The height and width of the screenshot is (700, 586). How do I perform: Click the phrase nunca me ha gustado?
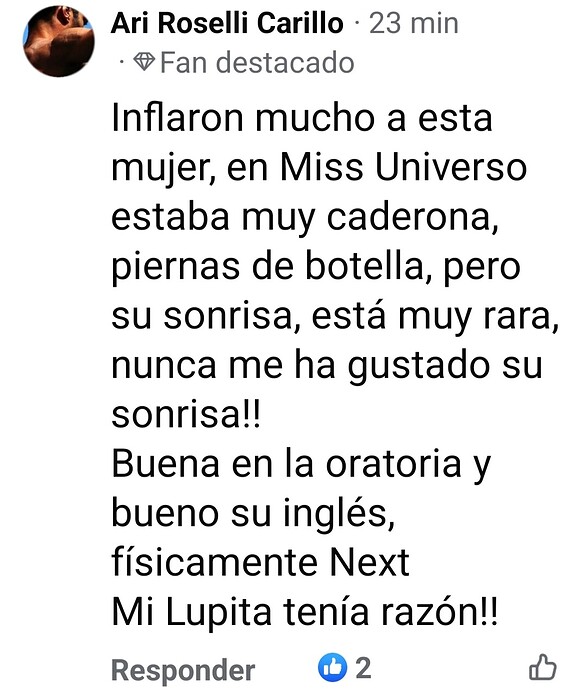(x=300, y=366)
